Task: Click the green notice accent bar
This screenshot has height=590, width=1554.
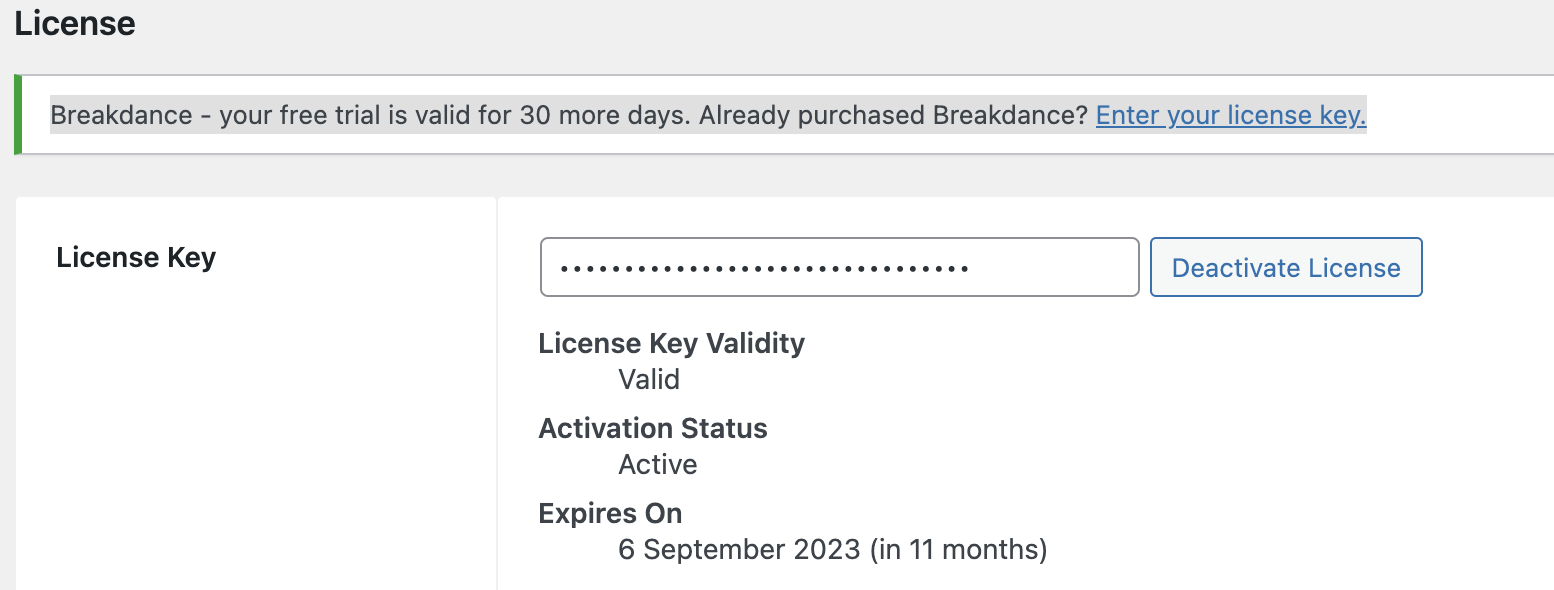Action: (19, 115)
